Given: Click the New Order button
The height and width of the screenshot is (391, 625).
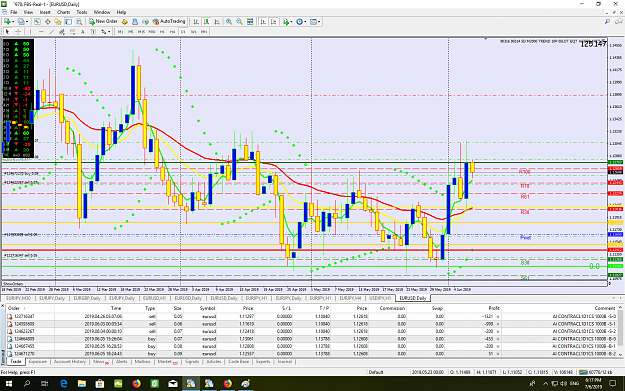Looking at the screenshot, I should point(103,22).
